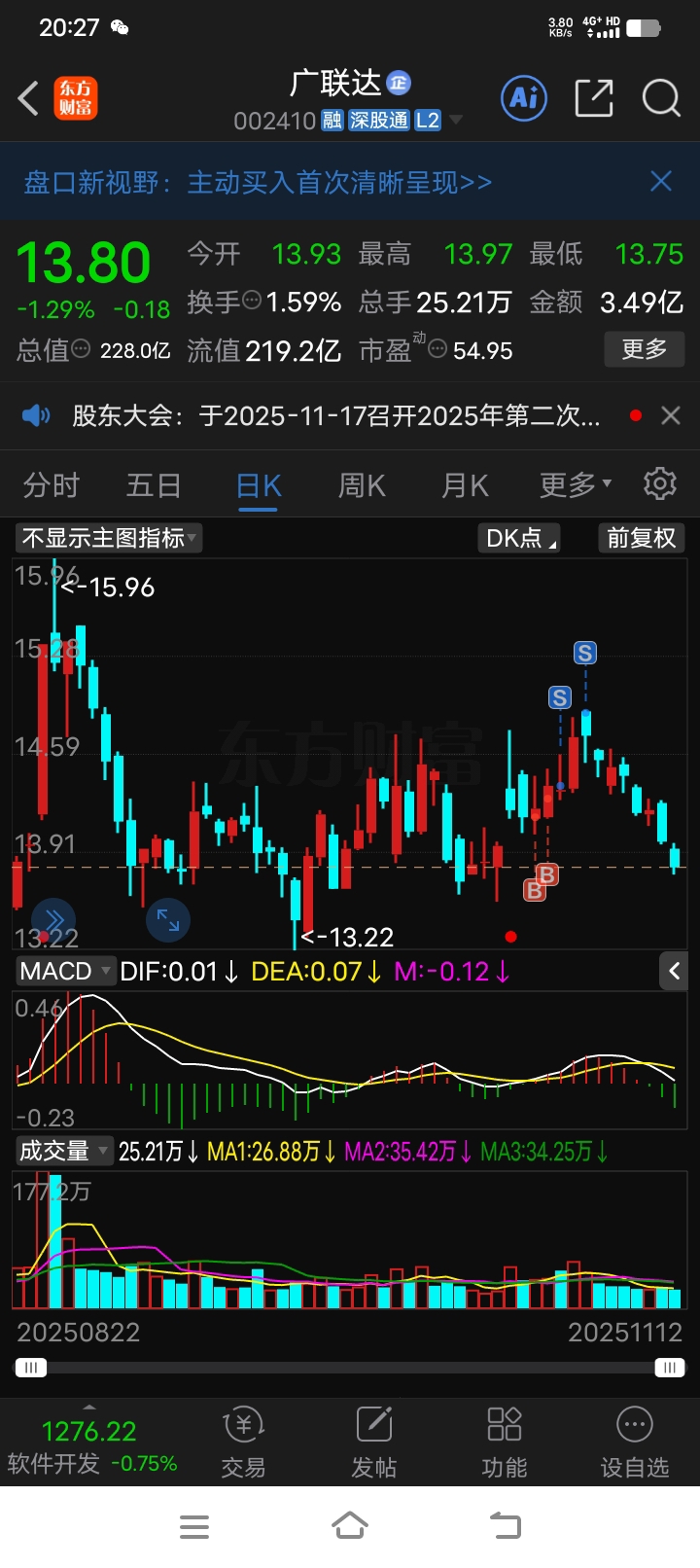The height and width of the screenshot is (1568, 700).
Task: Tap the 13.80 current price
Action: (84, 263)
